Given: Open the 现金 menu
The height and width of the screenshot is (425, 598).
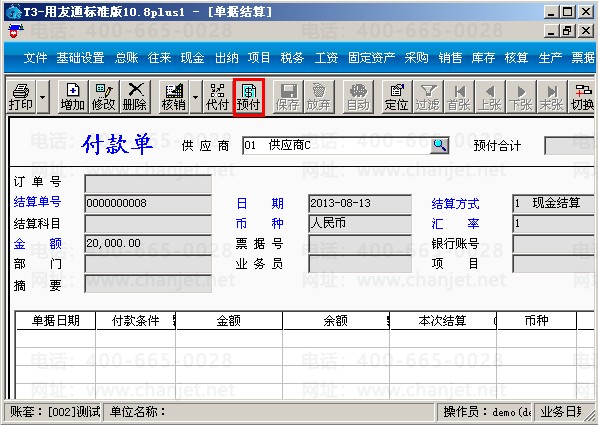Looking at the screenshot, I should click(x=193, y=58).
